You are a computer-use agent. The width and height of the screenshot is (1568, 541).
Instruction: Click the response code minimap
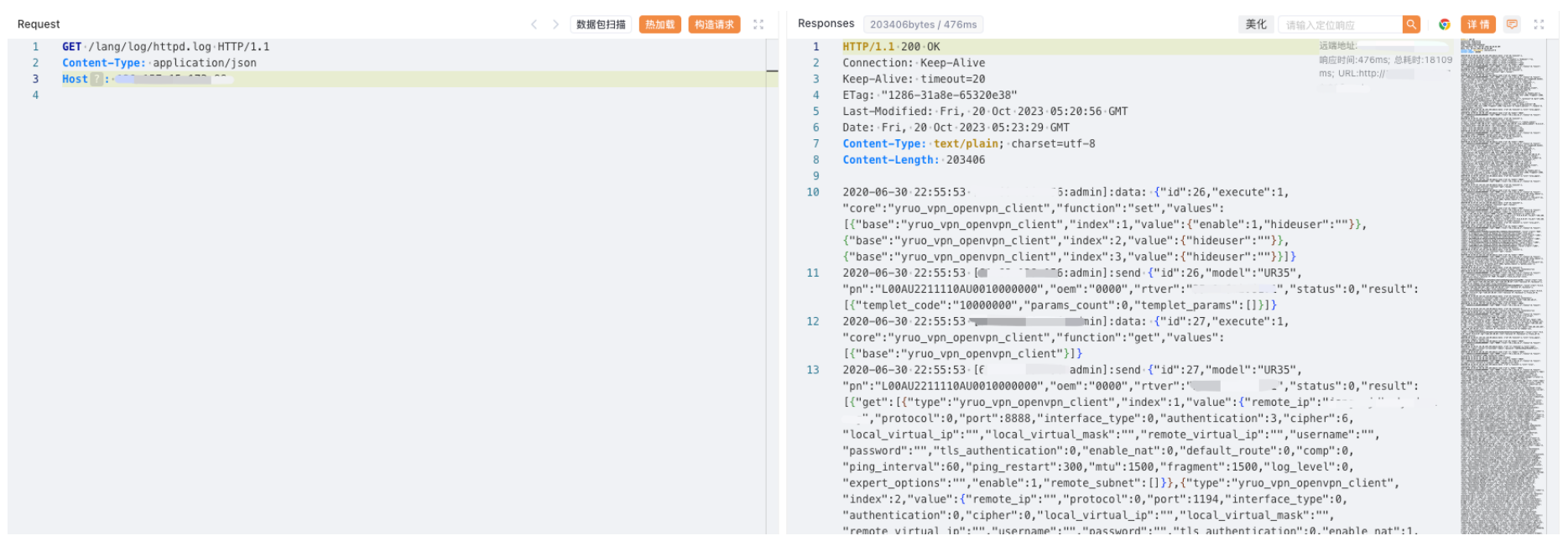[1502, 285]
